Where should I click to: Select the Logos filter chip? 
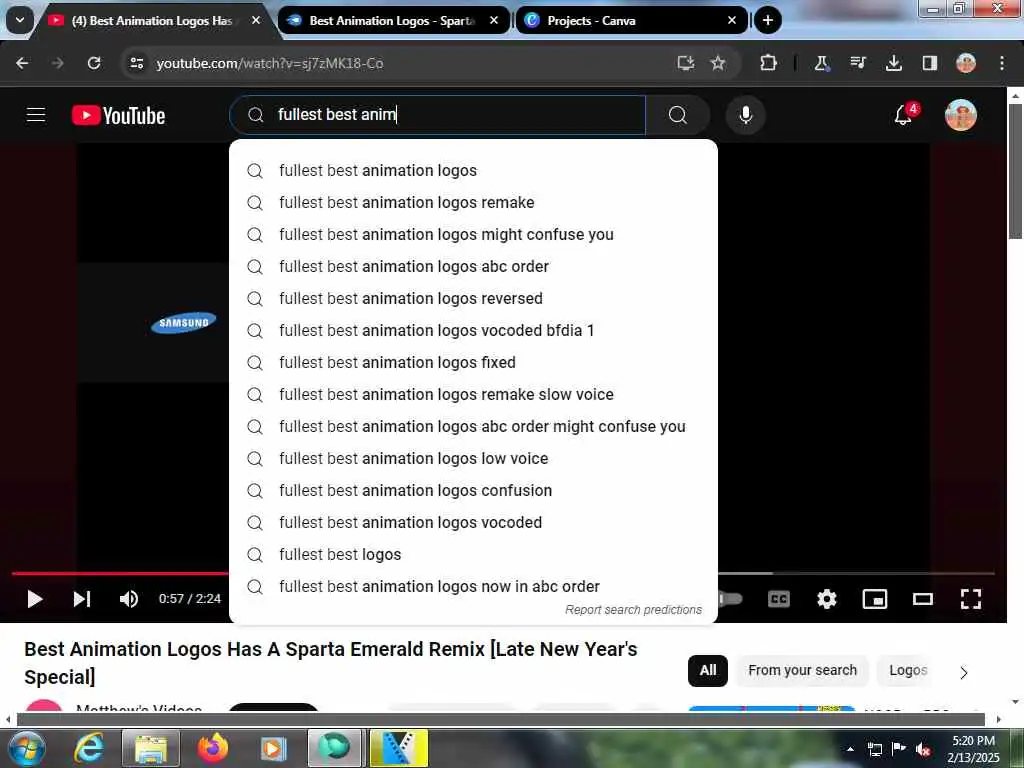click(x=908, y=671)
